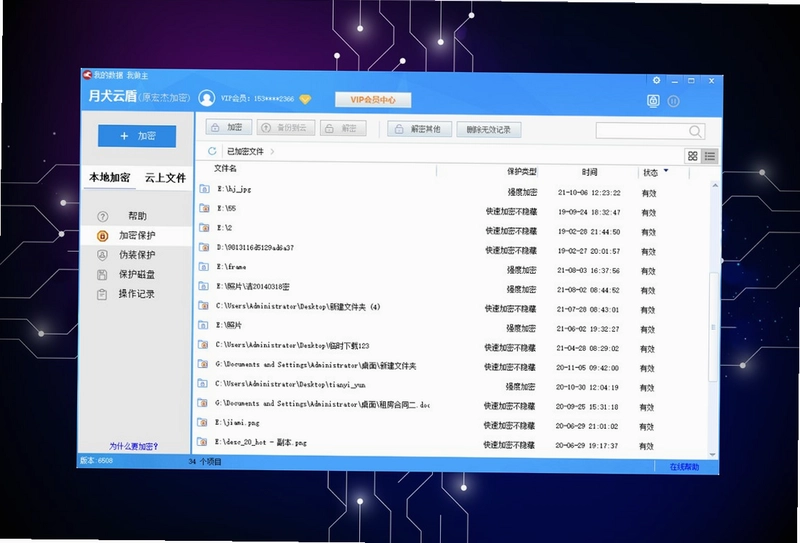Open the lock shield icon at top right

[x=653, y=101]
